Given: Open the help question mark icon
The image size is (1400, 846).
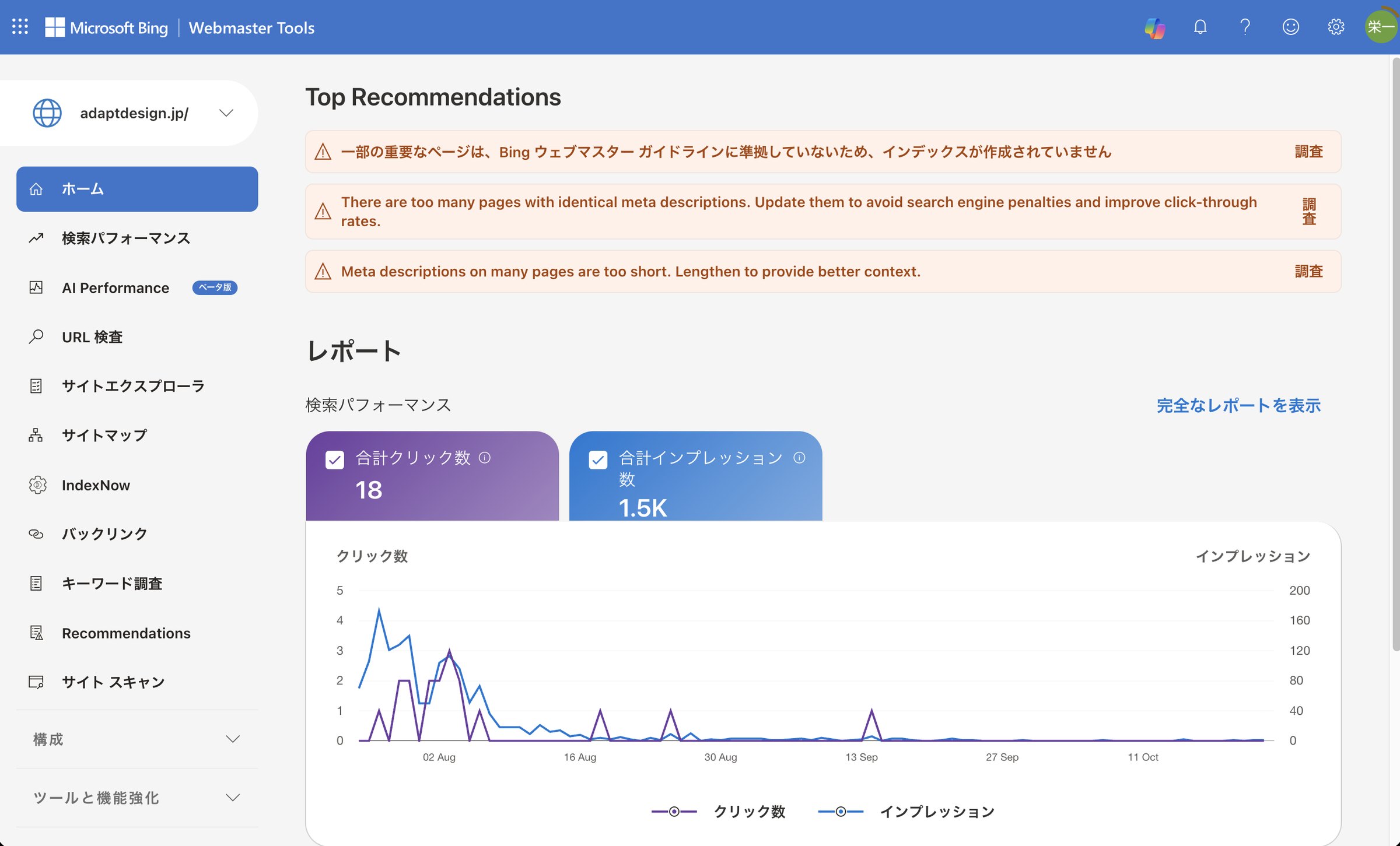Looking at the screenshot, I should pos(1245,27).
